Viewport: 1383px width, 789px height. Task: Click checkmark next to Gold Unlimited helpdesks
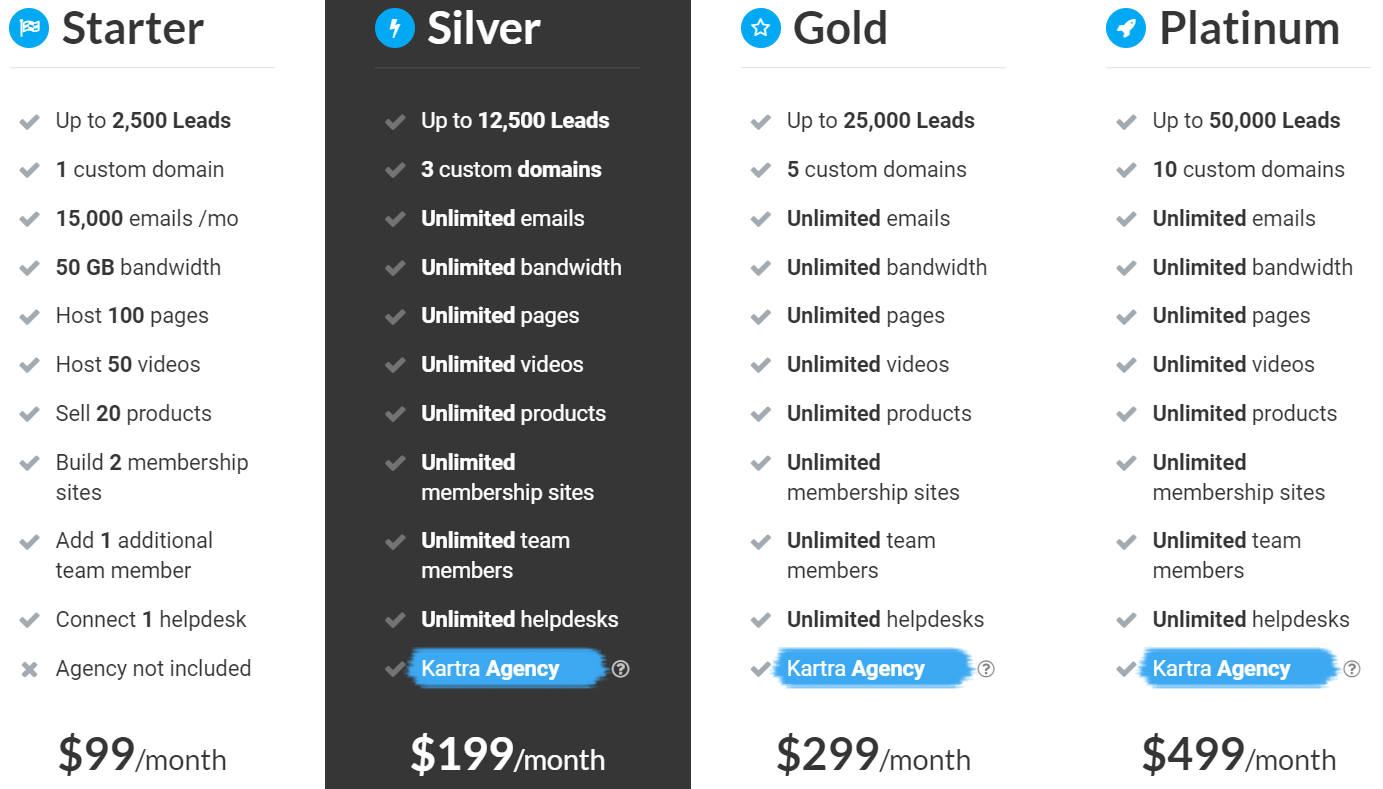pos(761,621)
